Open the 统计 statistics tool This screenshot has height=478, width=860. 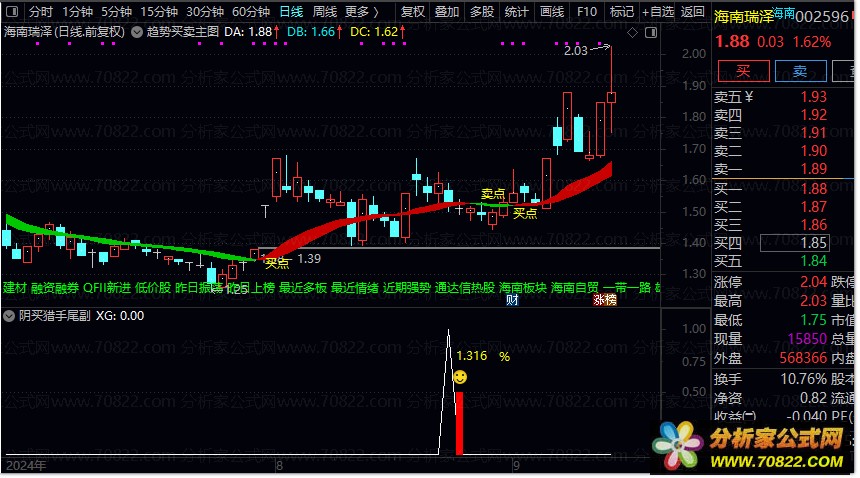[517, 12]
